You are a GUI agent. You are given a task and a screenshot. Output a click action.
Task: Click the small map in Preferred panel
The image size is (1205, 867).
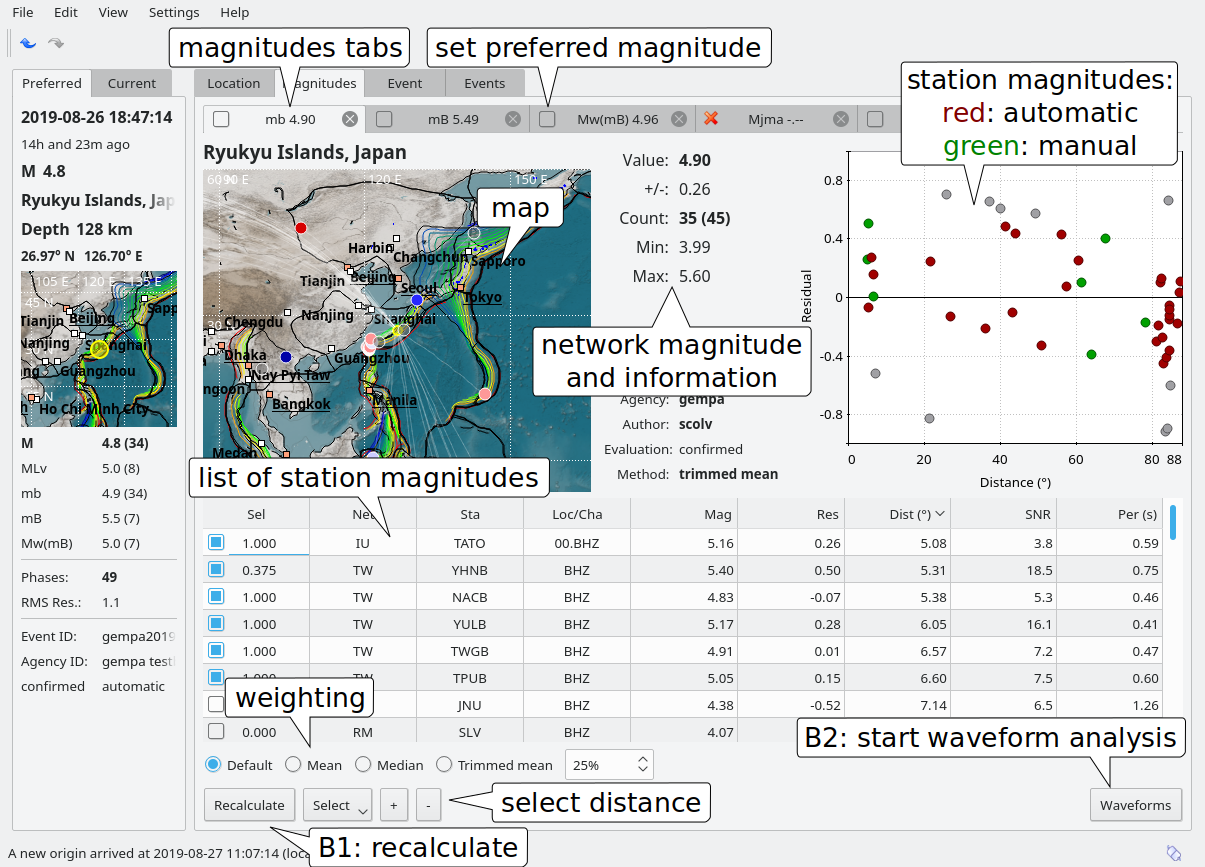[99, 349]
